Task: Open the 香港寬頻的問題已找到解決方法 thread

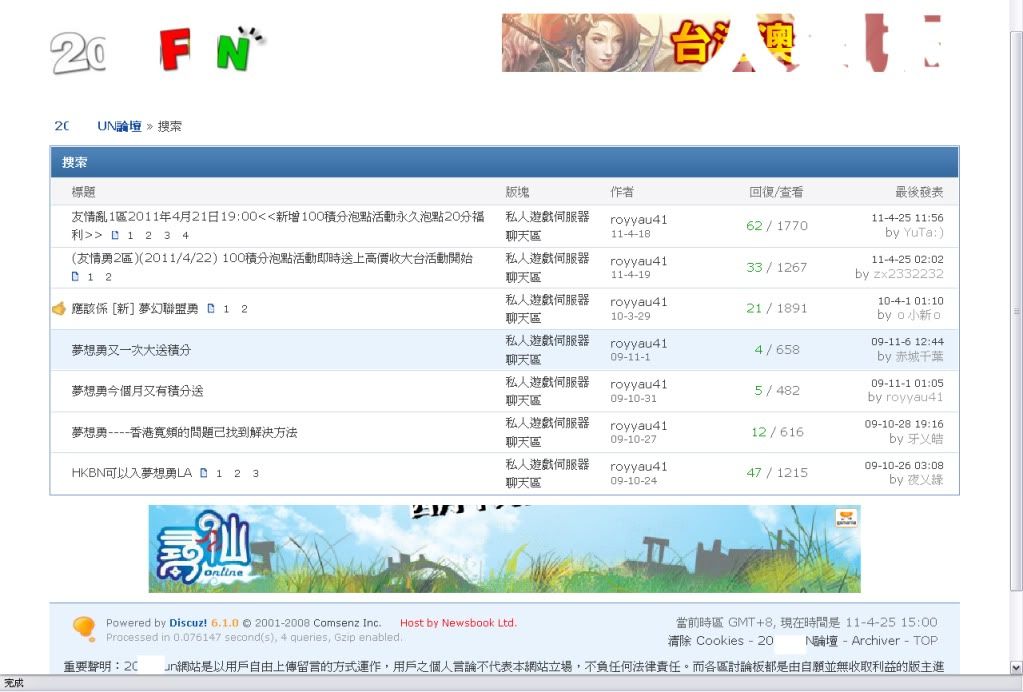Action: (x=184, y=432)
